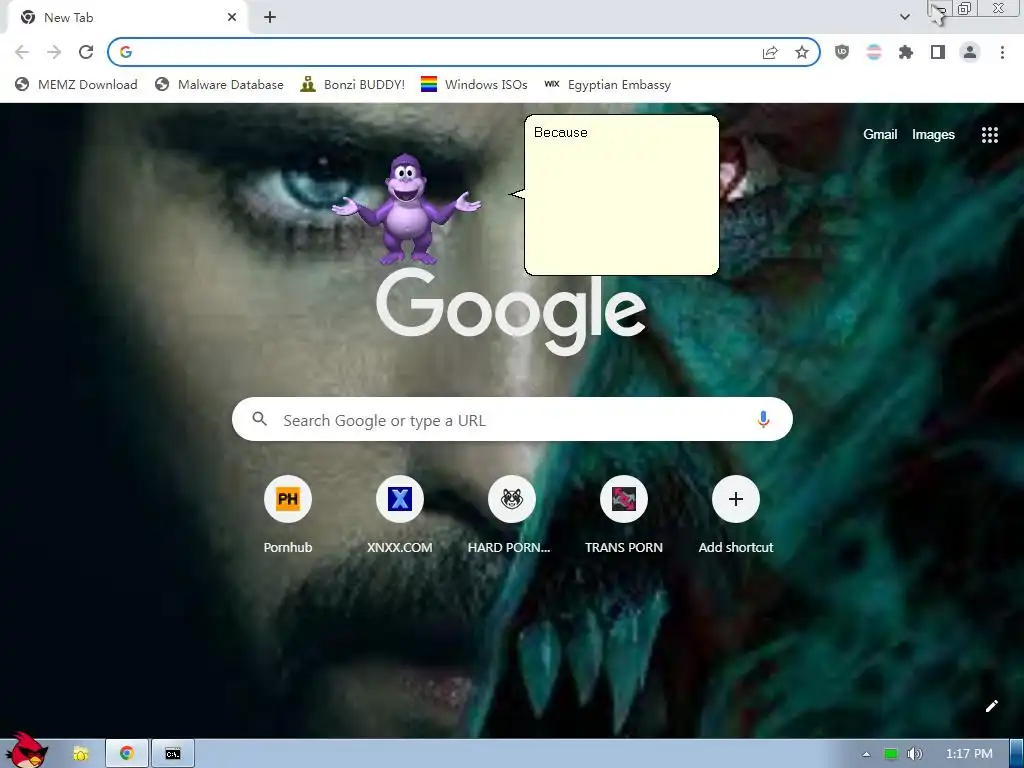Open Chrome's three-dot menu
This screenshot has width=1024, height=768.
pyautogui.click(x=1002, y=52)
